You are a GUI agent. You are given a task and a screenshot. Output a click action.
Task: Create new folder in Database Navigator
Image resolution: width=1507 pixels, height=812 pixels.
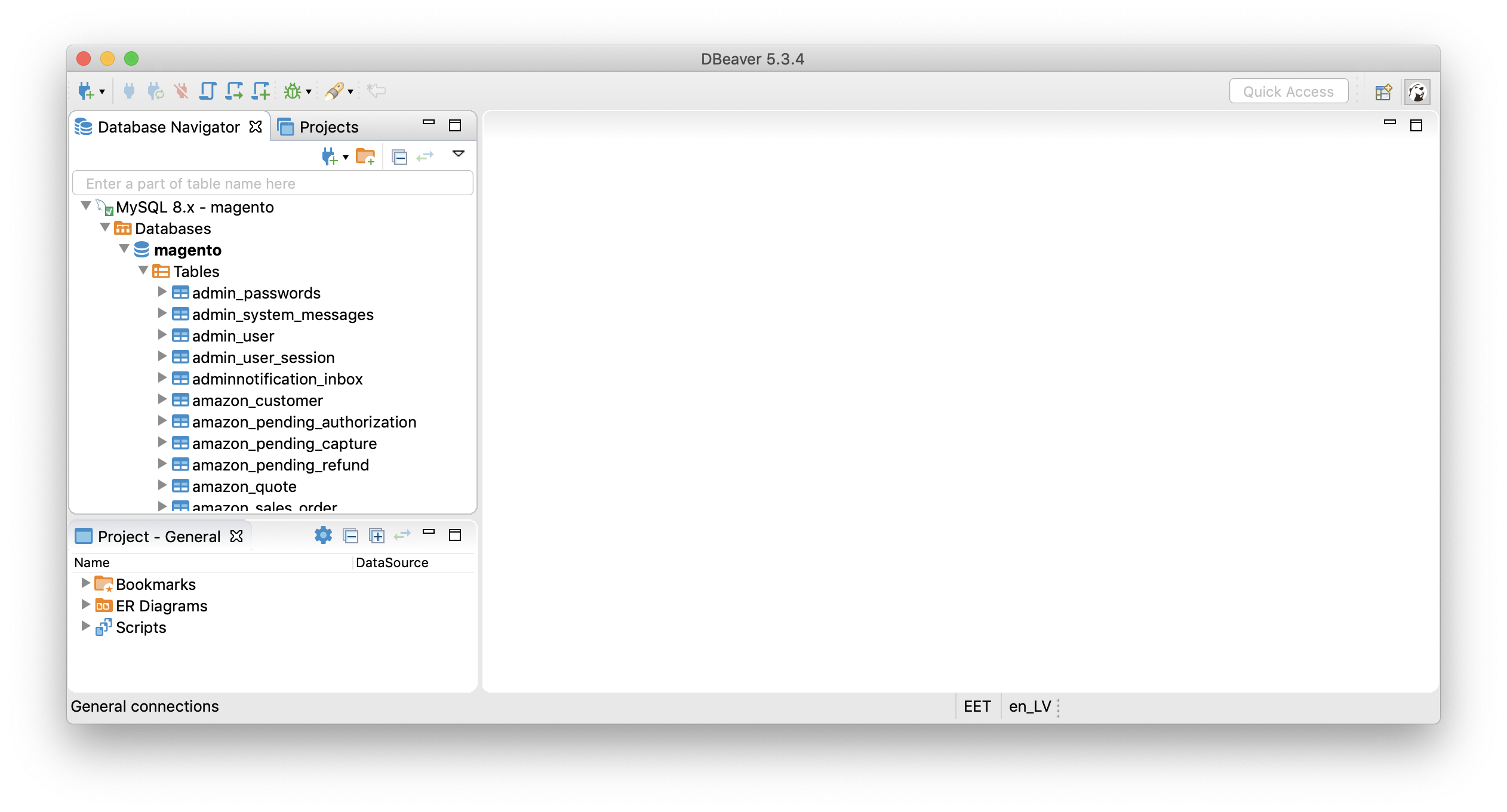pos(365,156)
